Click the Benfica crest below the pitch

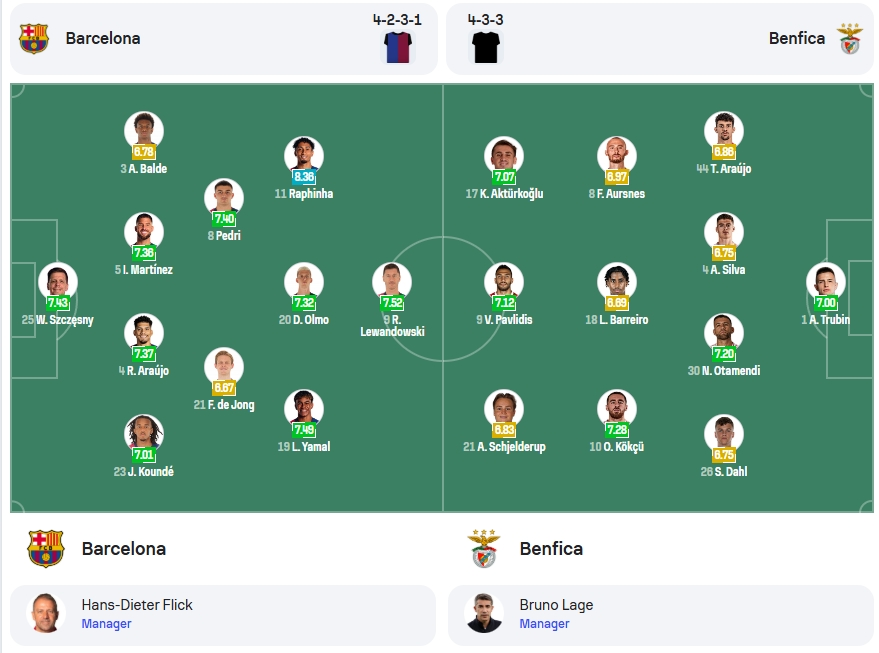484,548
